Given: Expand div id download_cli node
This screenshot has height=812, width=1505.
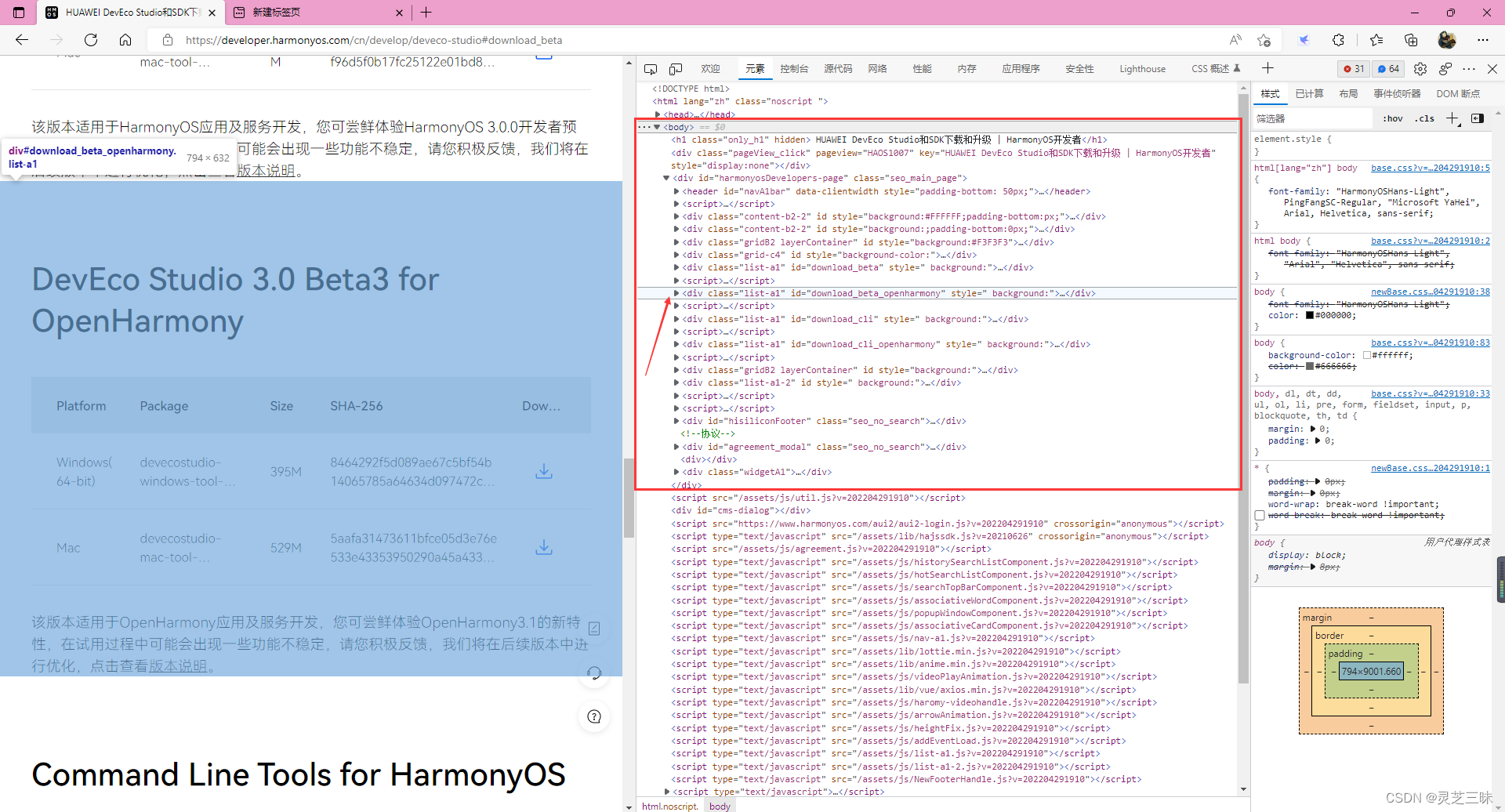Looking at the screenshot, I should (x=676, y=319).
